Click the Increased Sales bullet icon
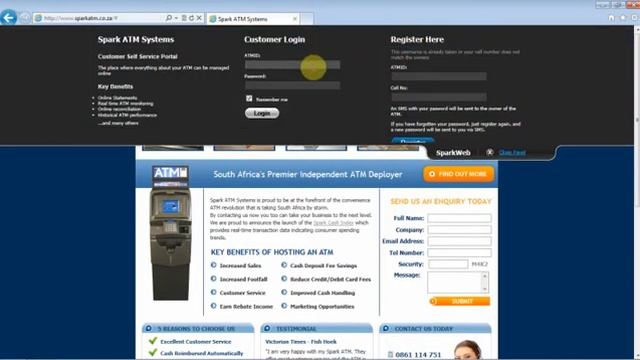 (x=213, y=265)
